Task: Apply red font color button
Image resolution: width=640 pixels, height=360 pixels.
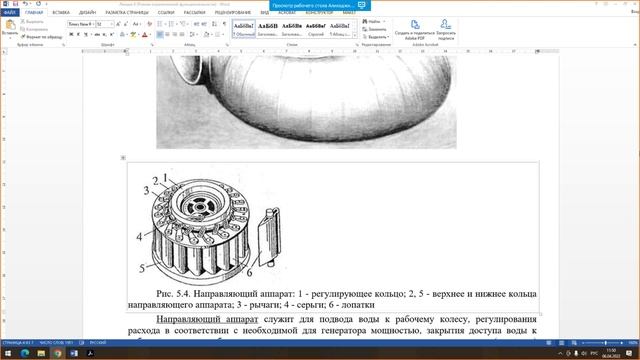Action: click(x=144, y=35)
